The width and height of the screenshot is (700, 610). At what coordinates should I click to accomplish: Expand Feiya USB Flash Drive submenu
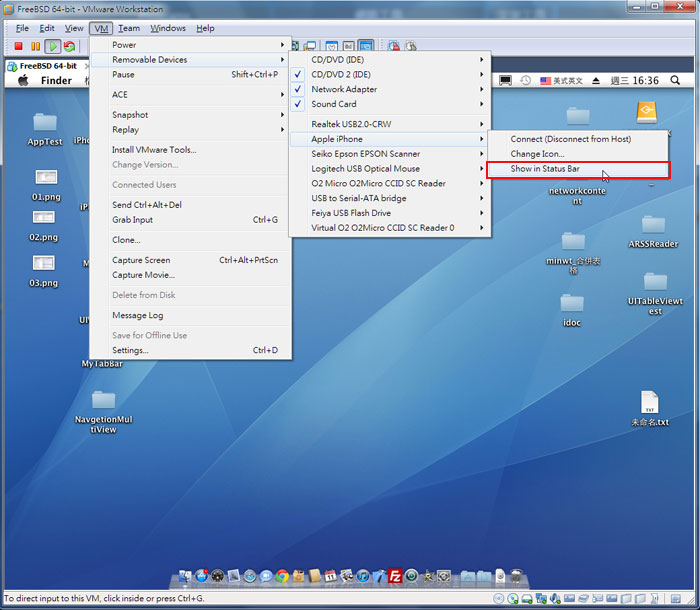point(391,213)
